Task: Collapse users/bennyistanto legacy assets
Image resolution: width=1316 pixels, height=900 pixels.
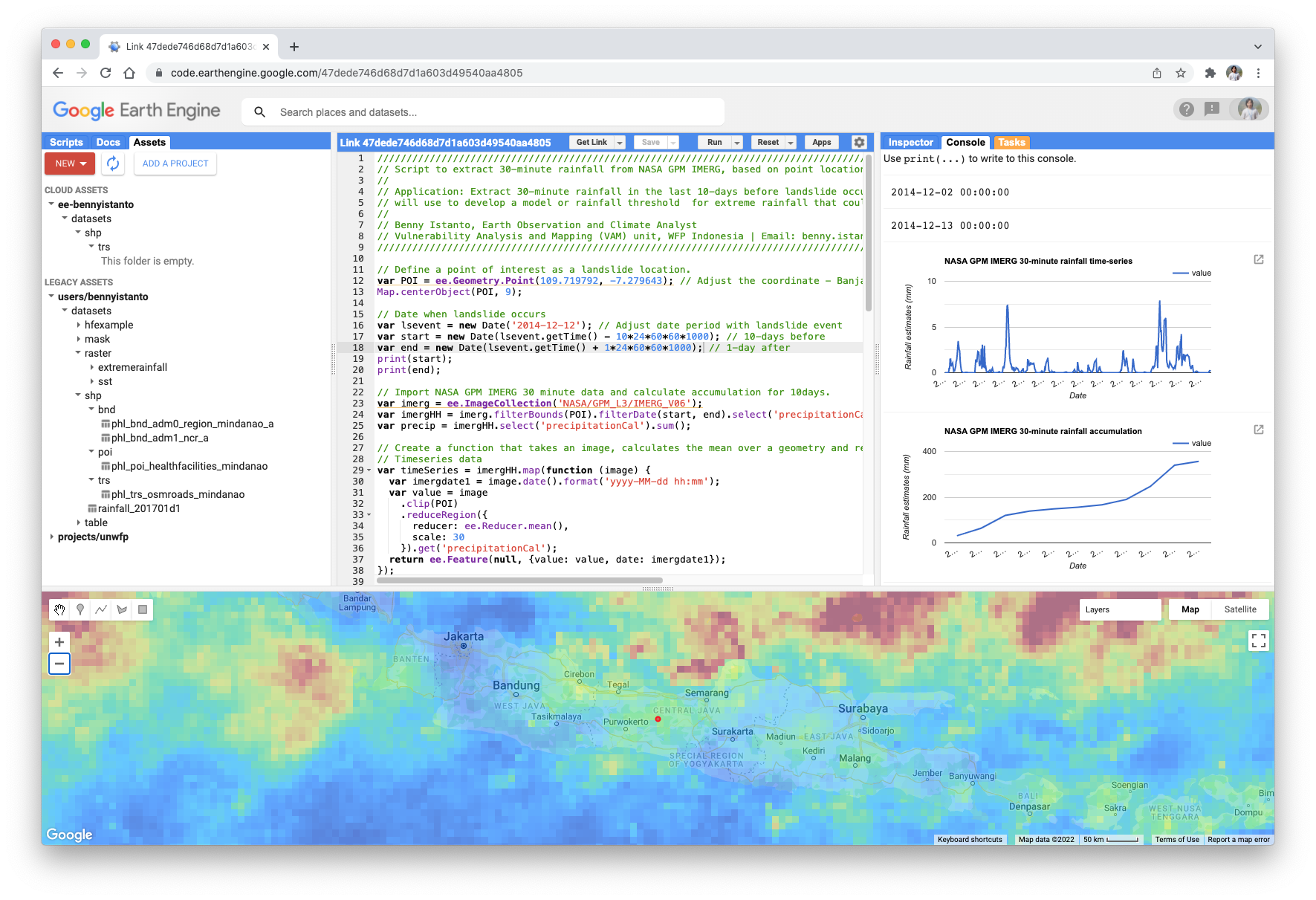Action: pos(51,297)
